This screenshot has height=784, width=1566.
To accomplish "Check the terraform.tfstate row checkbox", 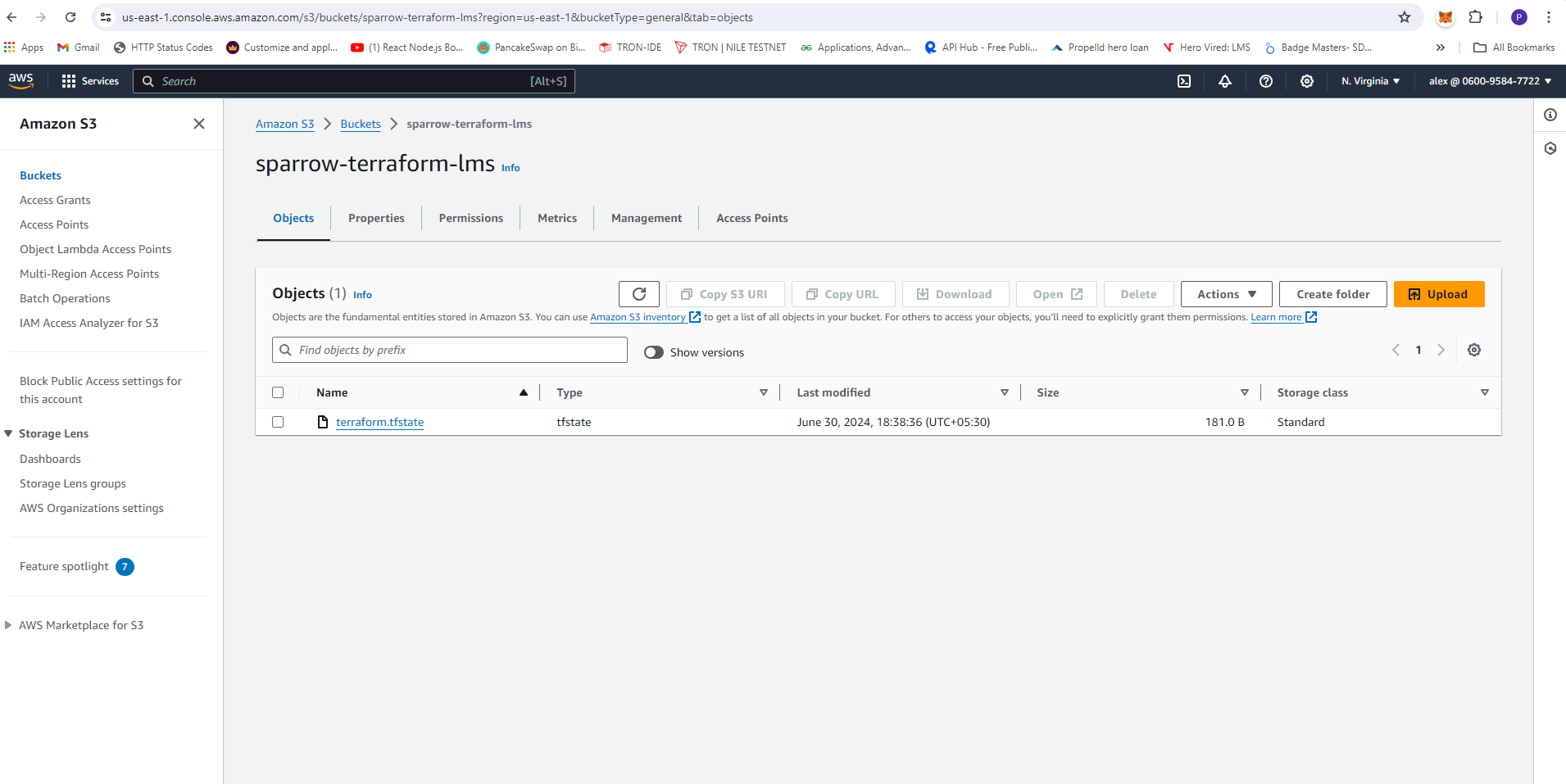I will coord(278,422).
